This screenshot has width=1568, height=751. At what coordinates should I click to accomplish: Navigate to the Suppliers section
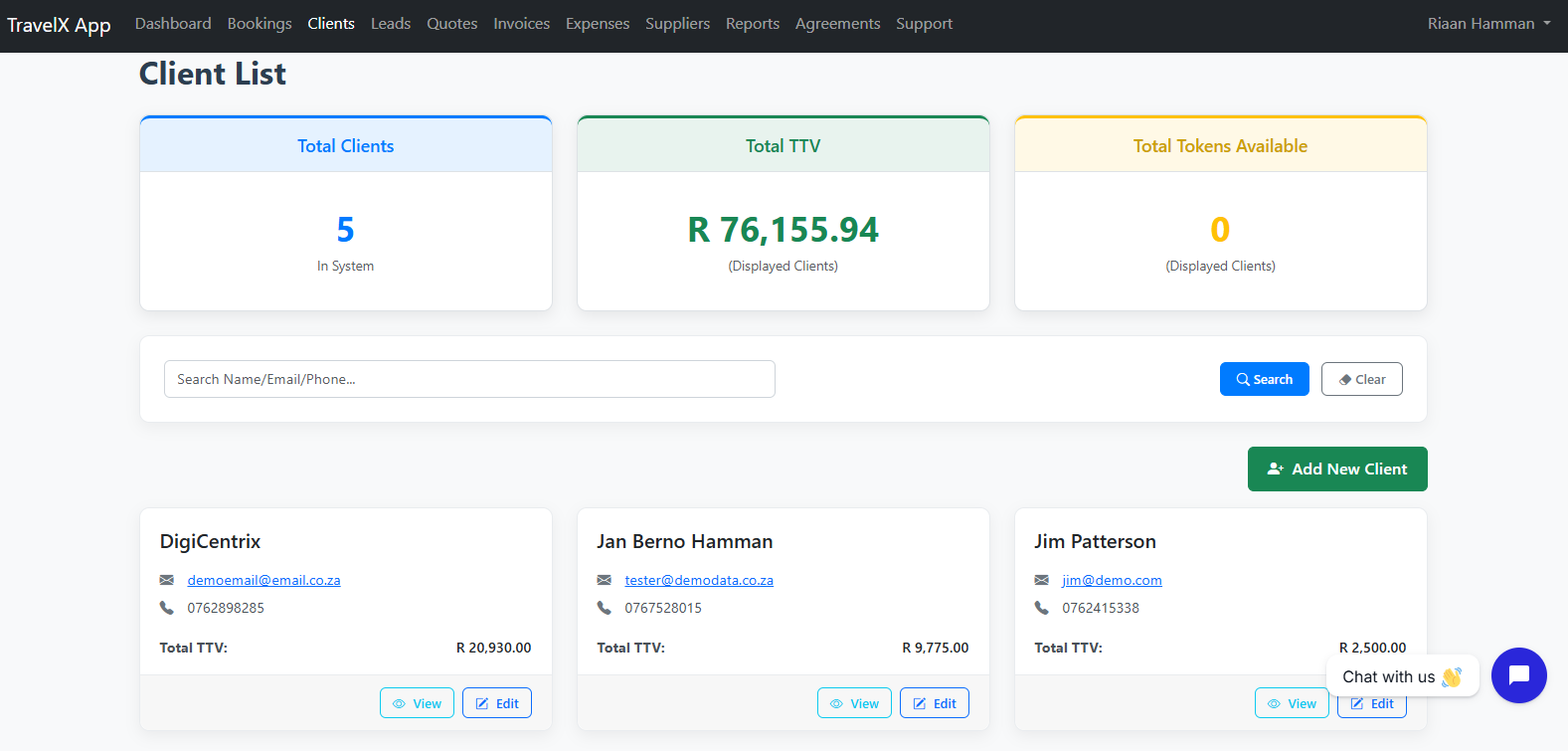[677, 24]
